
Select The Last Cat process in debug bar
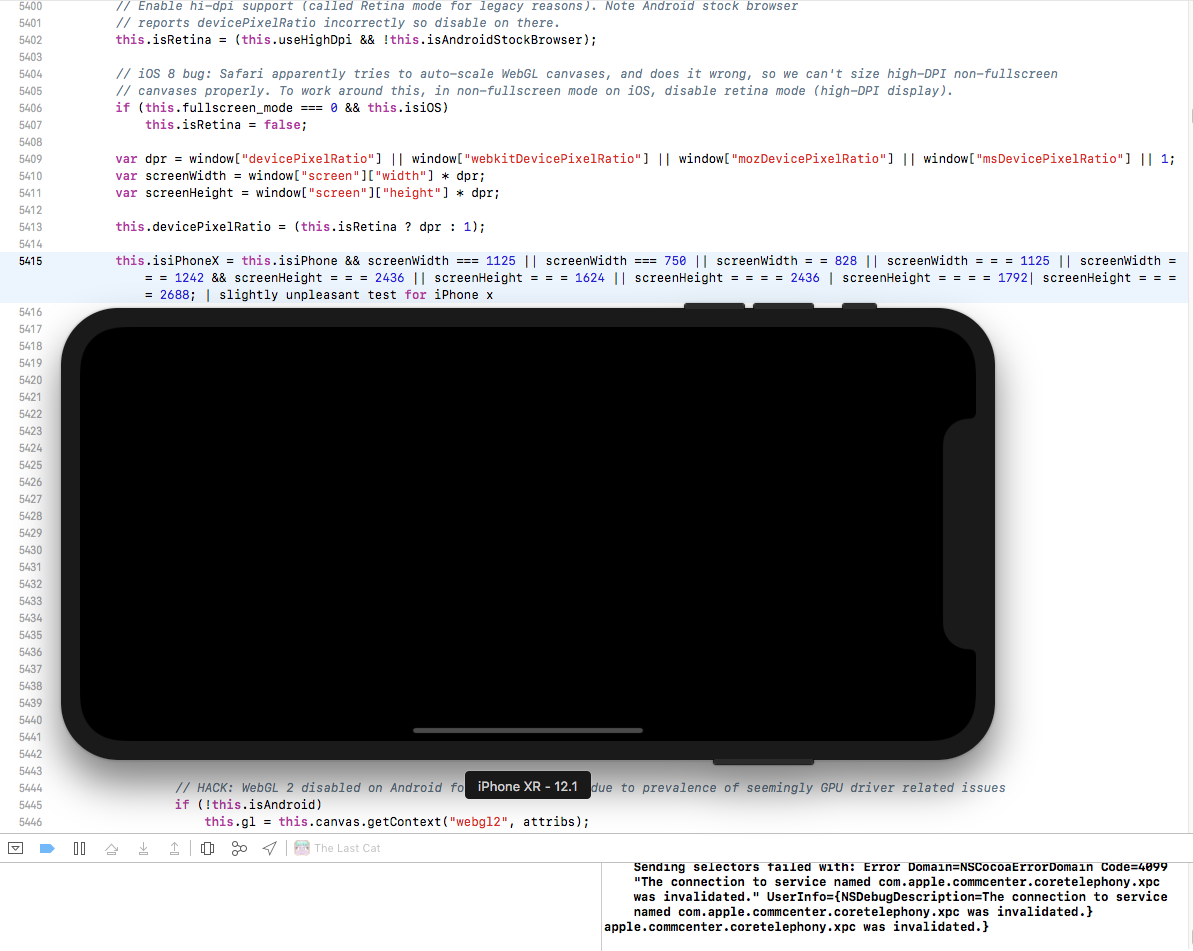338,848
